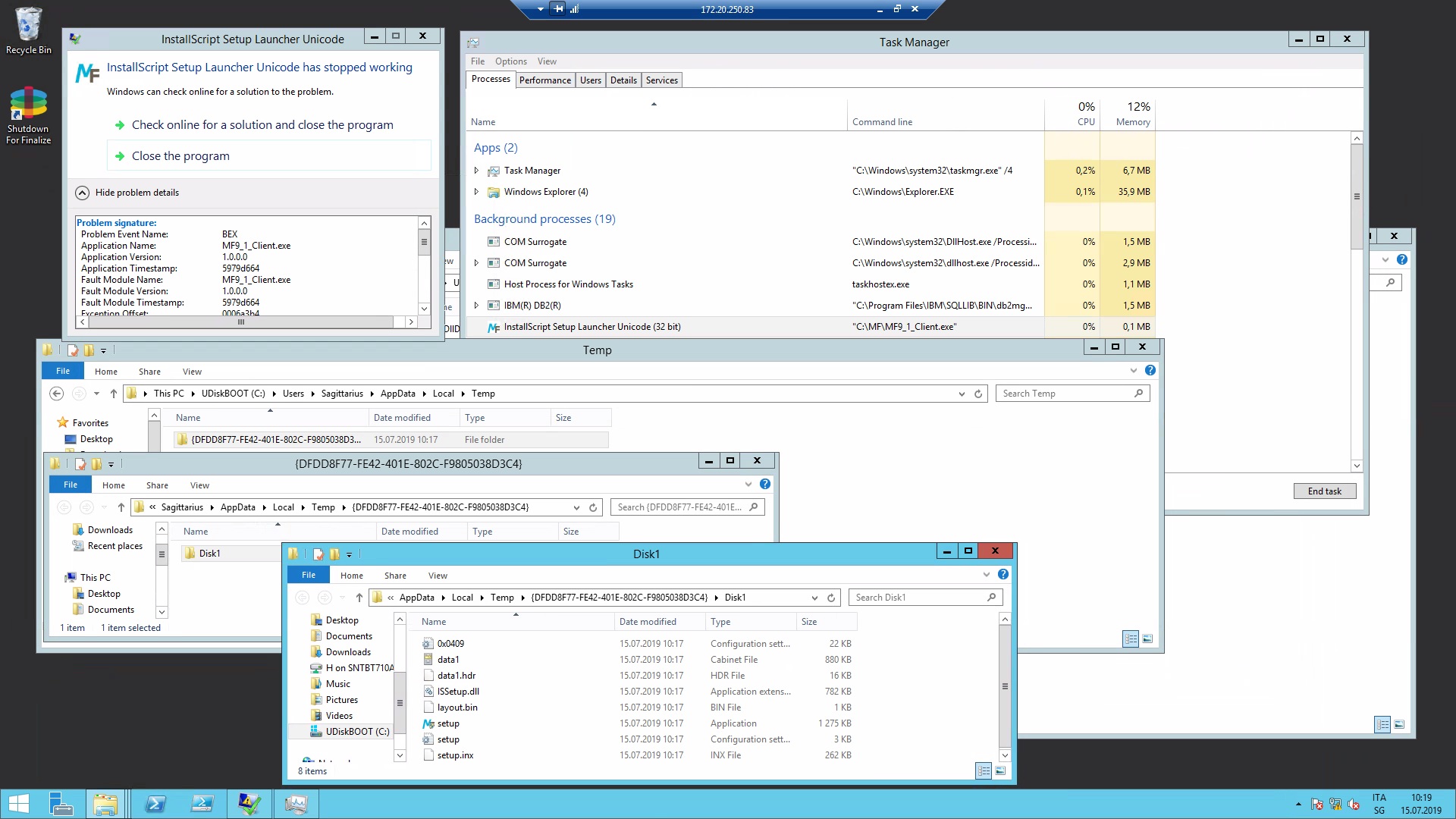Open the Users tab in Task Manager
This screenshot has width=1456, height=819.
coord(591,80)
